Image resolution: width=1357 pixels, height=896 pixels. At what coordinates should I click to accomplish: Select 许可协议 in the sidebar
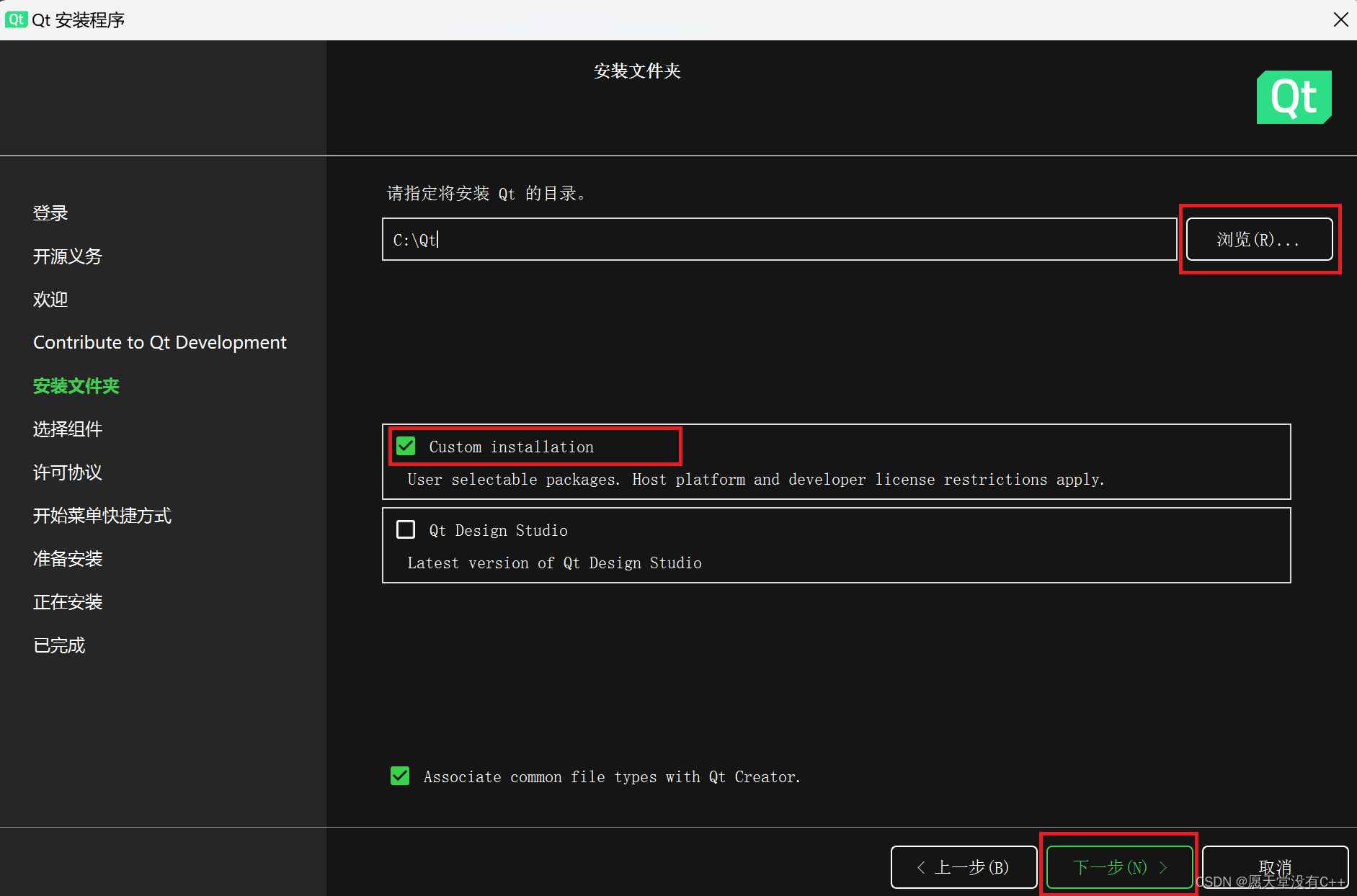point(67,472)
